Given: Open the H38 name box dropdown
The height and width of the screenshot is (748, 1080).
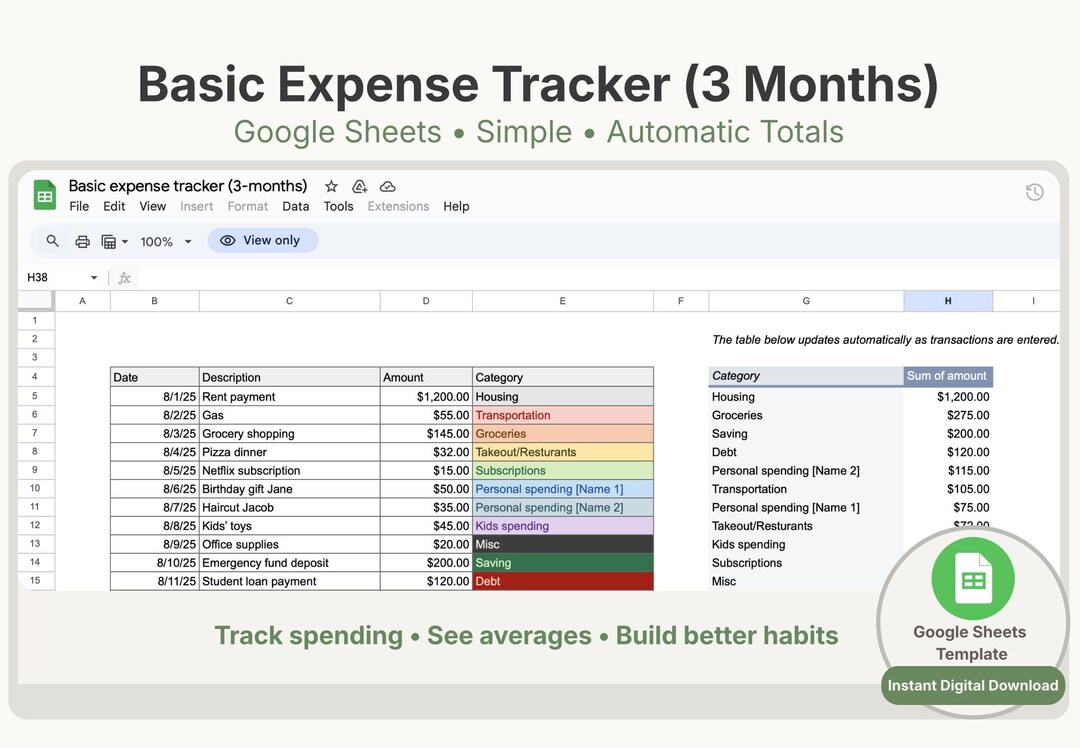Looking at the screenshot, I should [94, 278].
